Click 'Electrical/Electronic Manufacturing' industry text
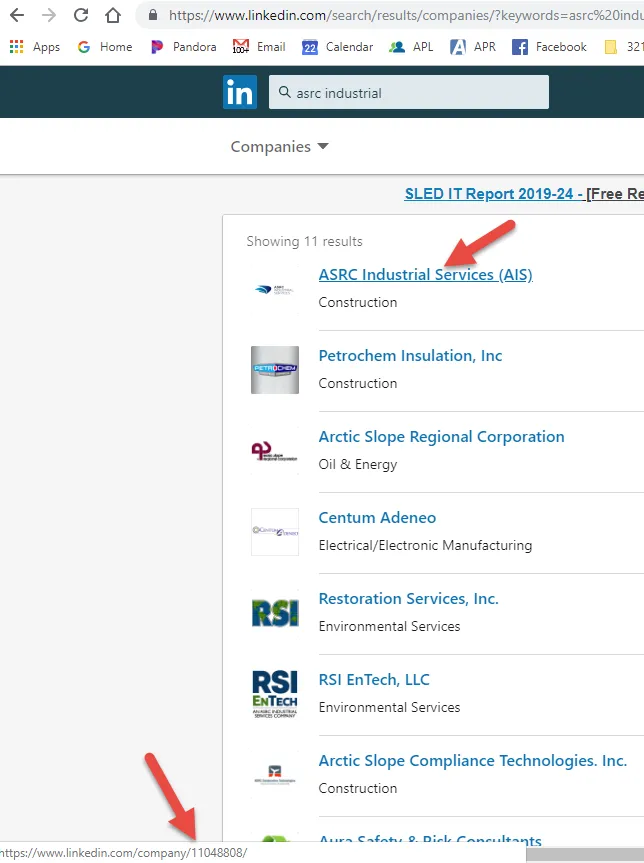Viewport: 644px width, 863px height. click(x=425, y=545)
